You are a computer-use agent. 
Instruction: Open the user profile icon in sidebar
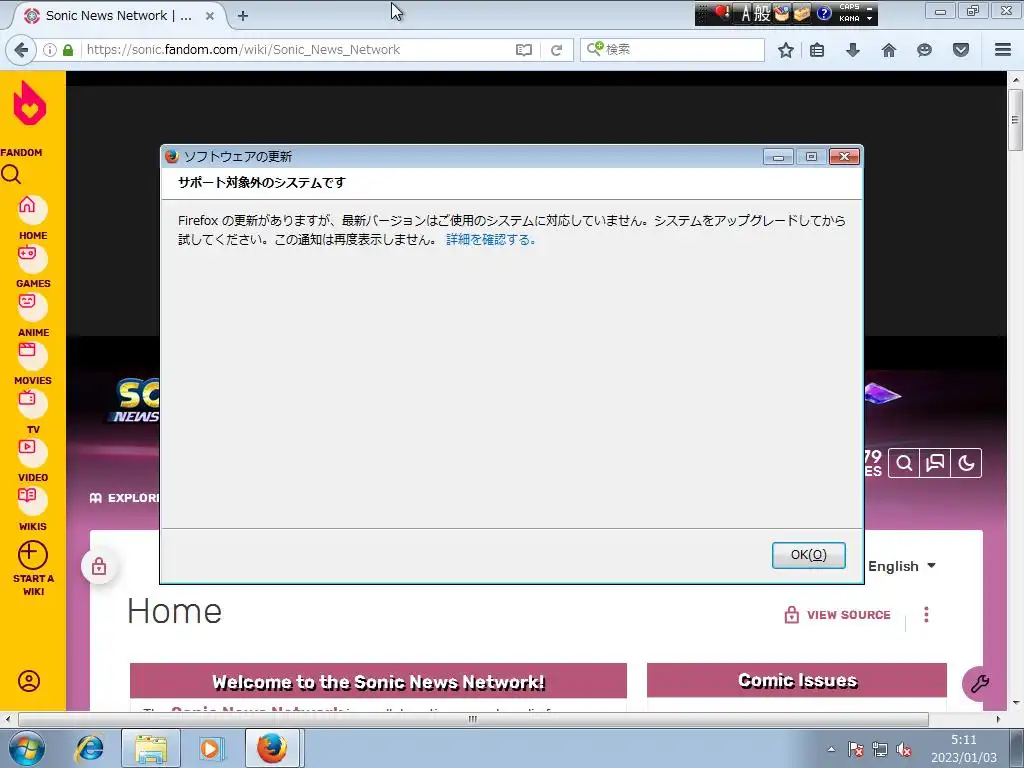(x=29, y=681)
